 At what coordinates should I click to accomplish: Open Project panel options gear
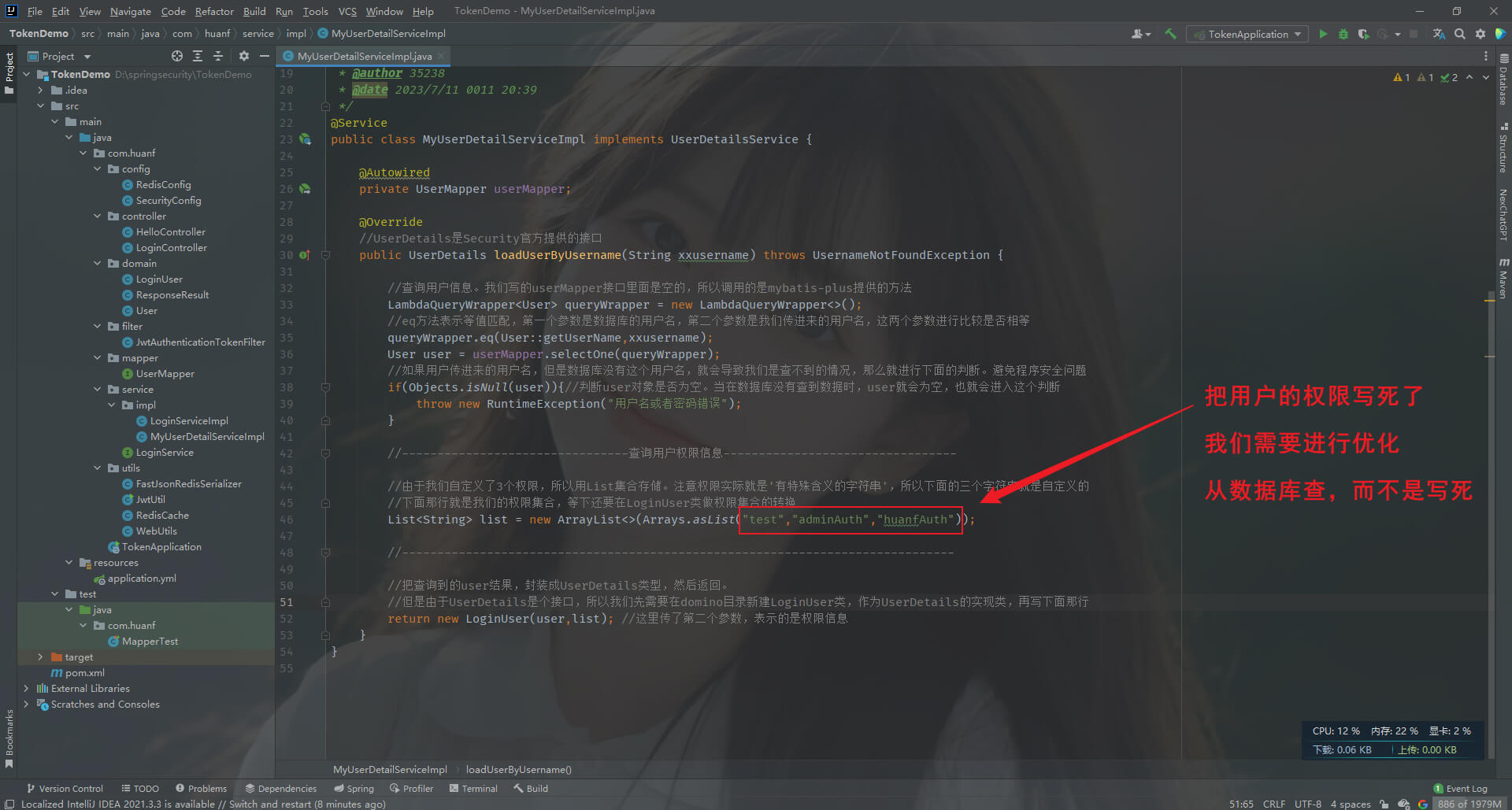pos(244,56)
